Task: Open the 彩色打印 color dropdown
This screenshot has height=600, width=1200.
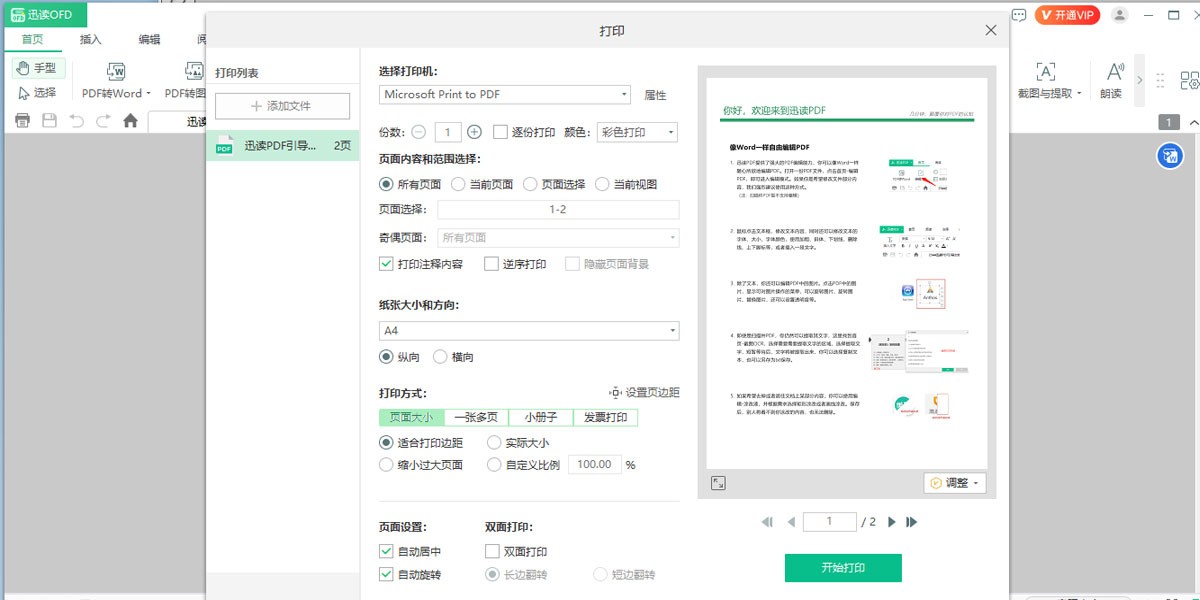Action: [x=637, y=132]
